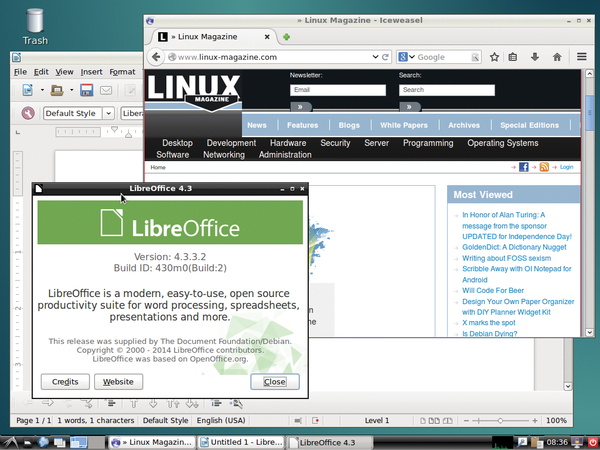Click Move Down arrow in bullets toolbar
Screen dimensions: 600x450
[153, 403]
